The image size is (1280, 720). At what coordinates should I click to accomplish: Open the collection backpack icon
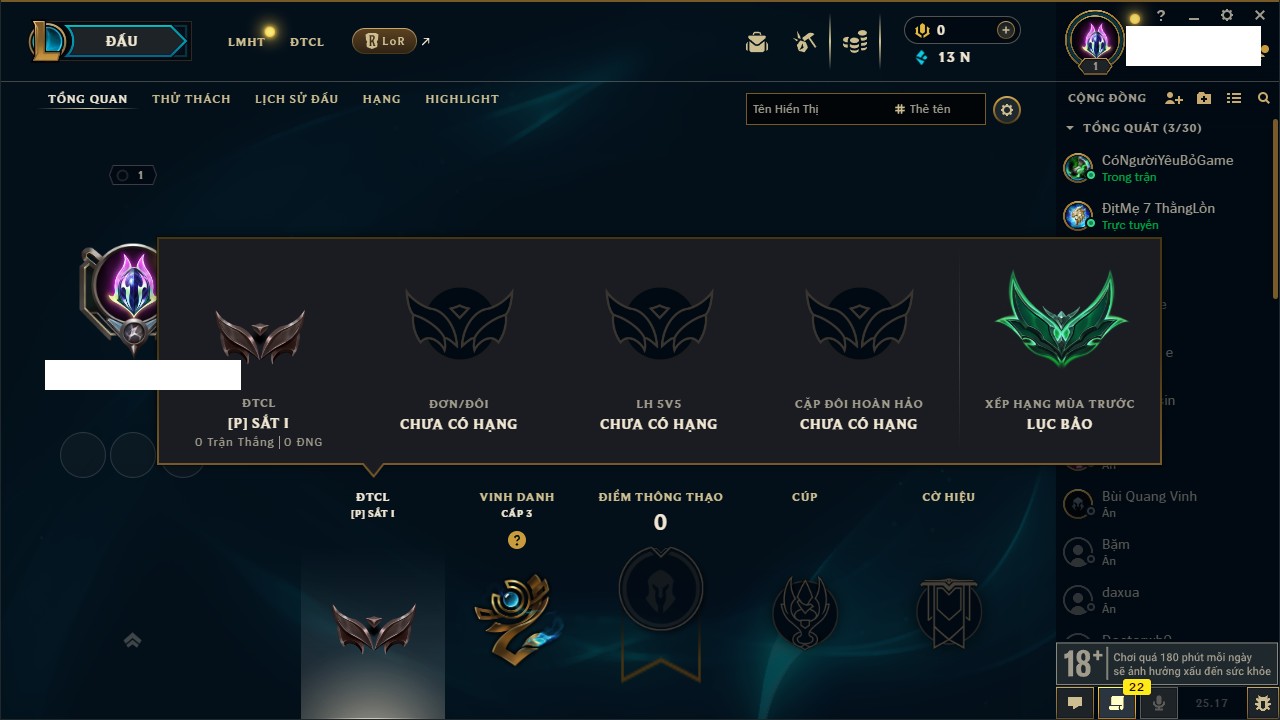(757, 42)
